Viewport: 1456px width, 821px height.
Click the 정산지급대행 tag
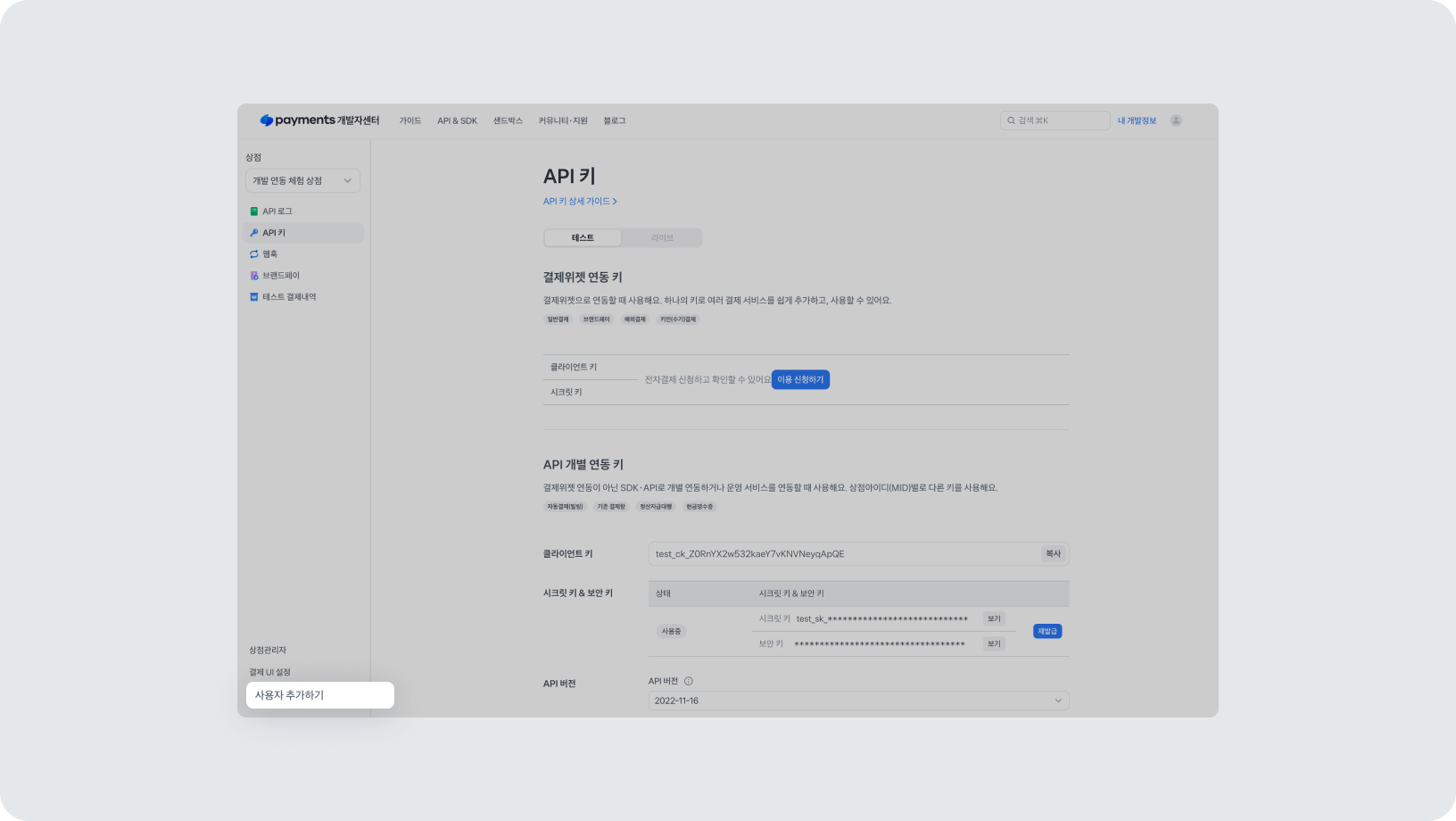656,507
